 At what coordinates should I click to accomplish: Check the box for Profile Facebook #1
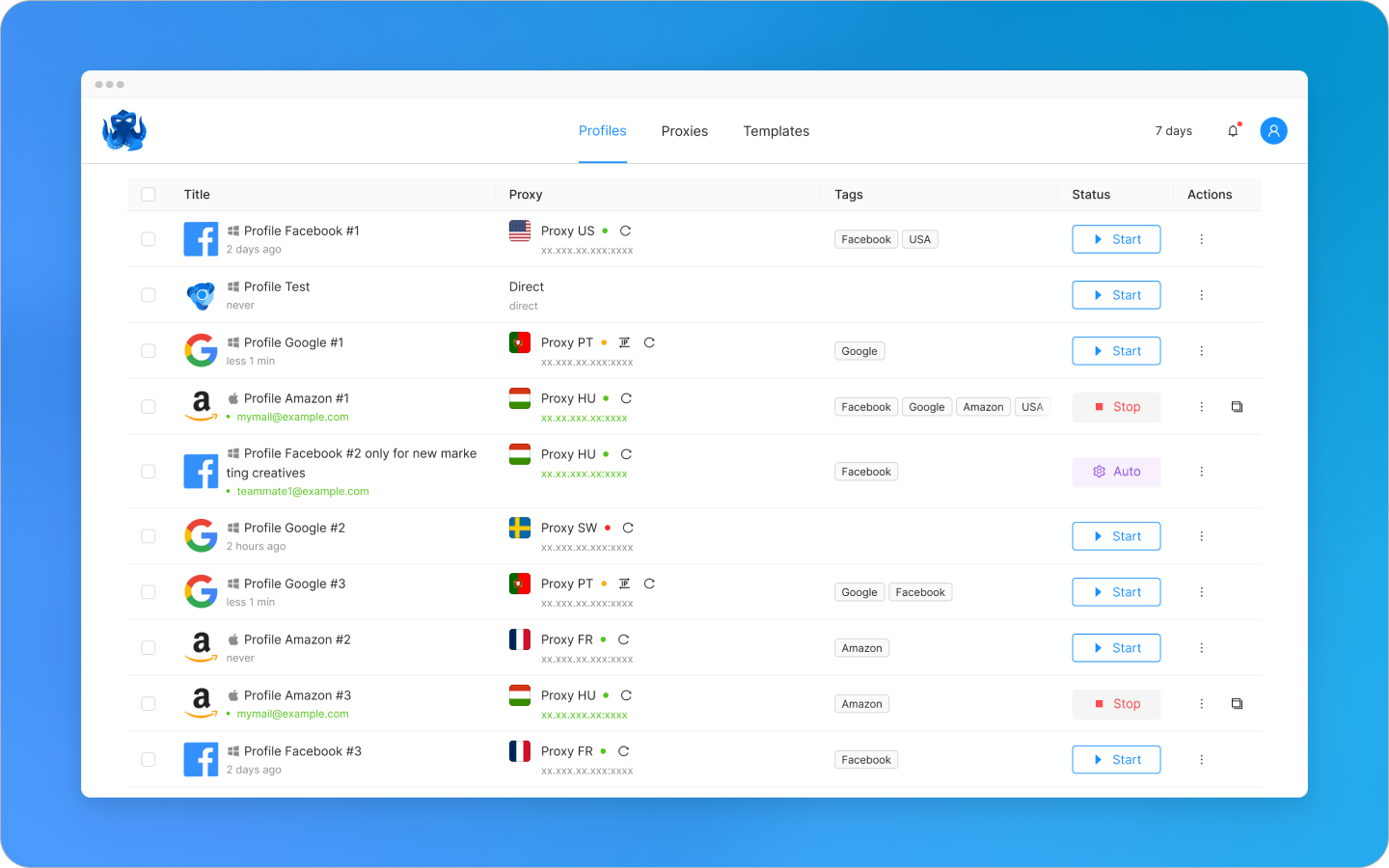point(149,239)
